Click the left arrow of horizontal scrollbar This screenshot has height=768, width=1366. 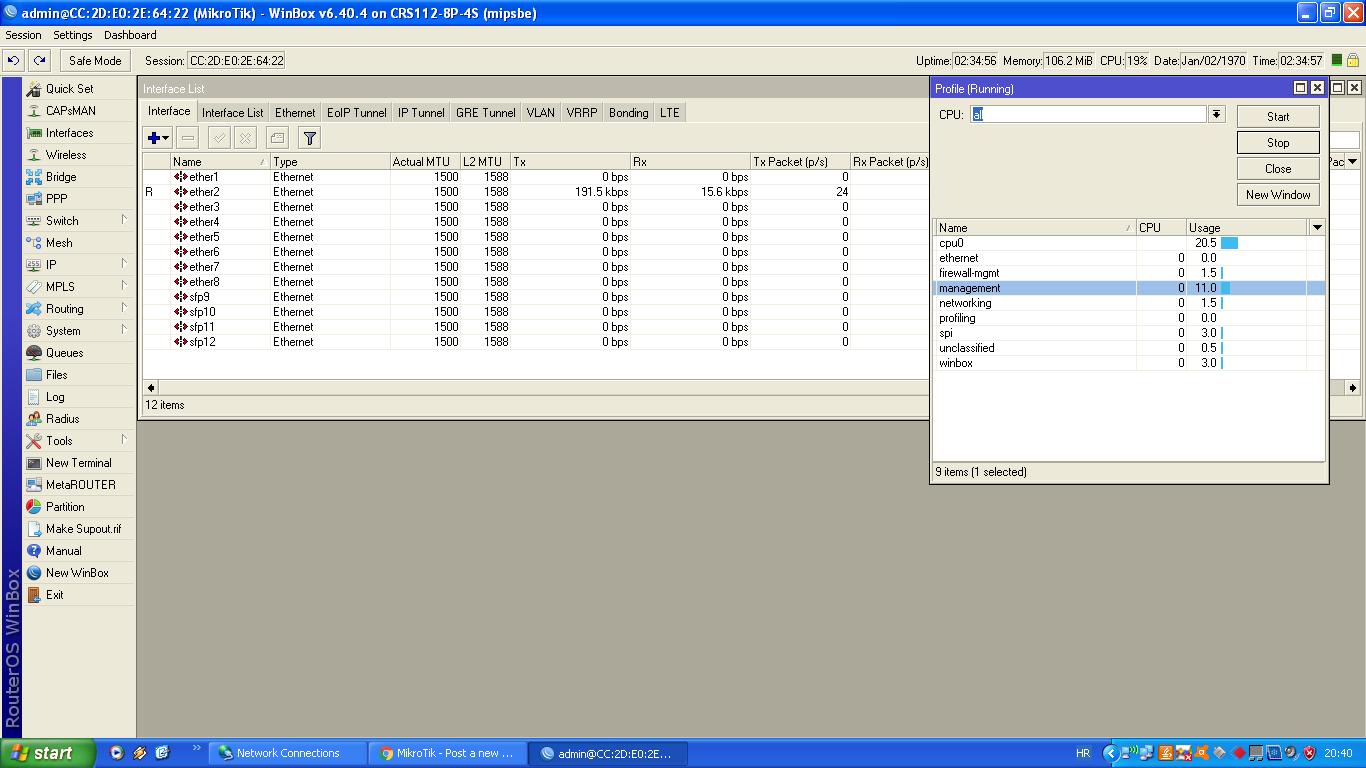[151, 387]
